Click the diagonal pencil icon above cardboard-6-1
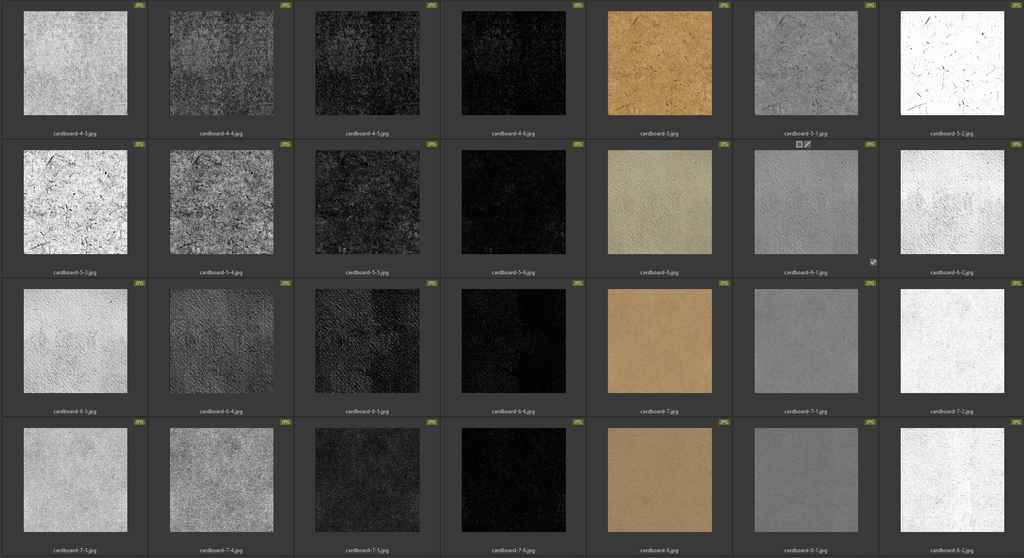 pyautogui.click(x=808, y=144)
